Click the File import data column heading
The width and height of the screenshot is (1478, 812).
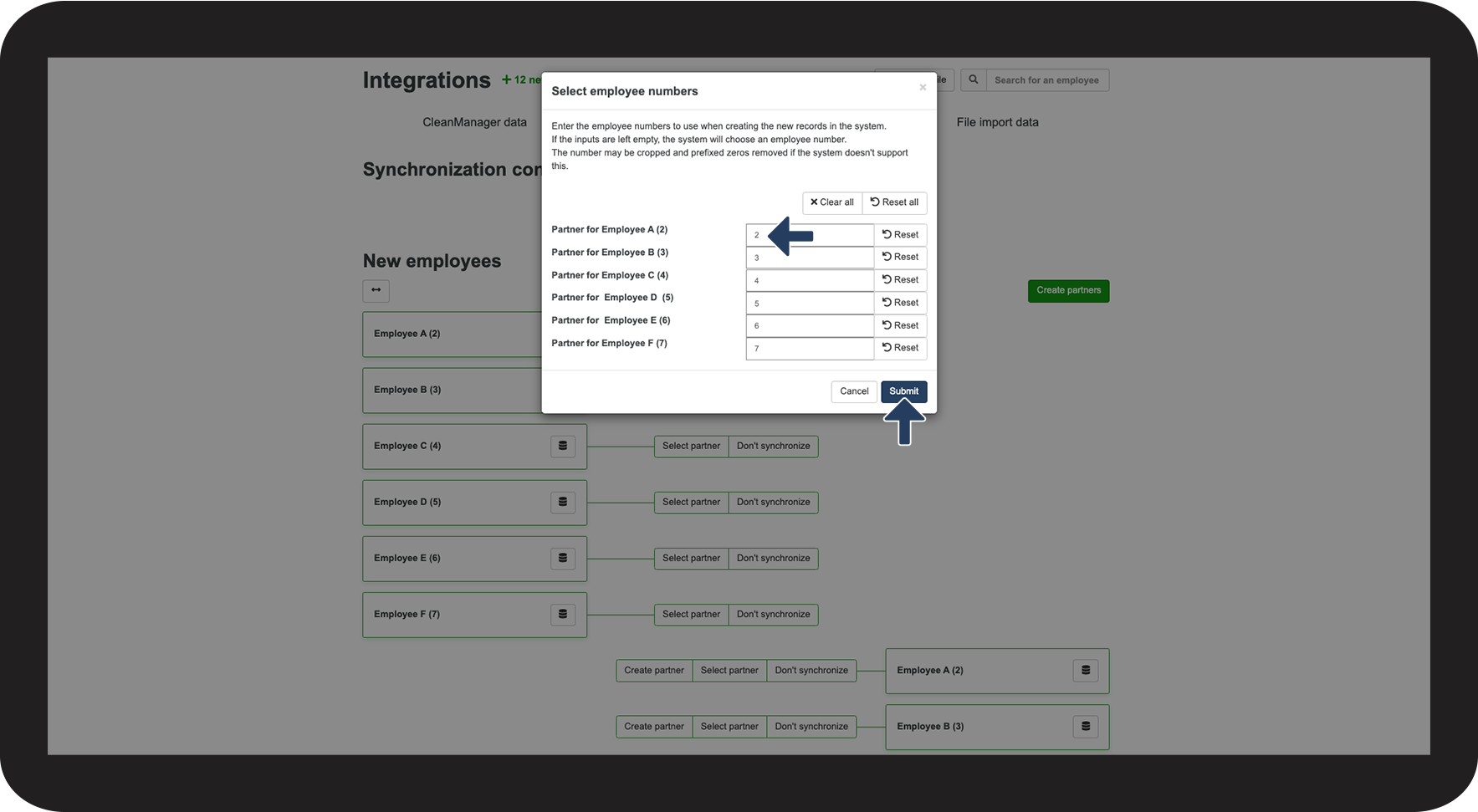[997, 122]
